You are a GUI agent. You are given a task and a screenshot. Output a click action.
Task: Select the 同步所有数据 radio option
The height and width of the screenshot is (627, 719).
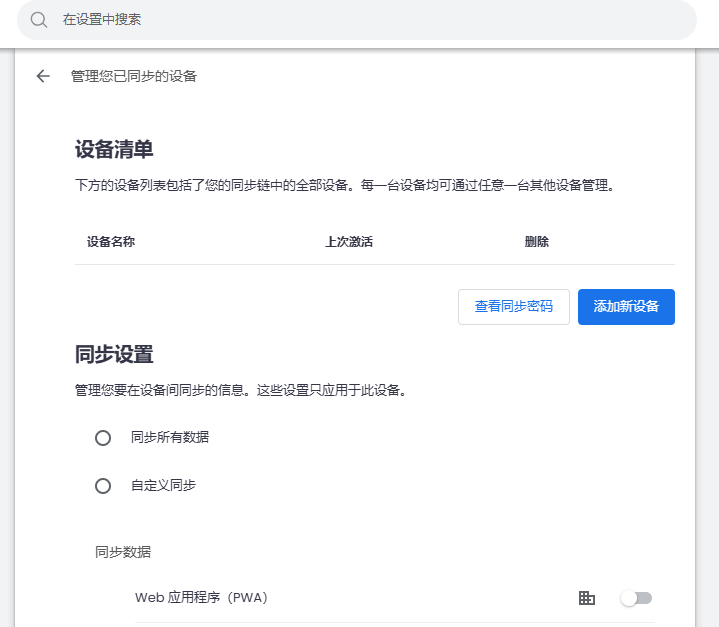pos(103,438)
